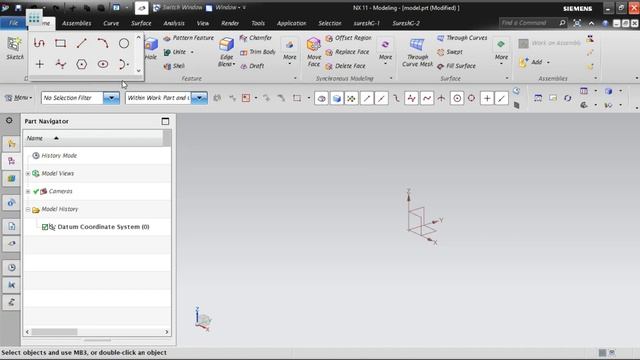Image resolution: width=640 pixels, height=360 pixels.
Task: Open the Assembly Navigator sidebar tab
Action: click(x=11, y=144)
